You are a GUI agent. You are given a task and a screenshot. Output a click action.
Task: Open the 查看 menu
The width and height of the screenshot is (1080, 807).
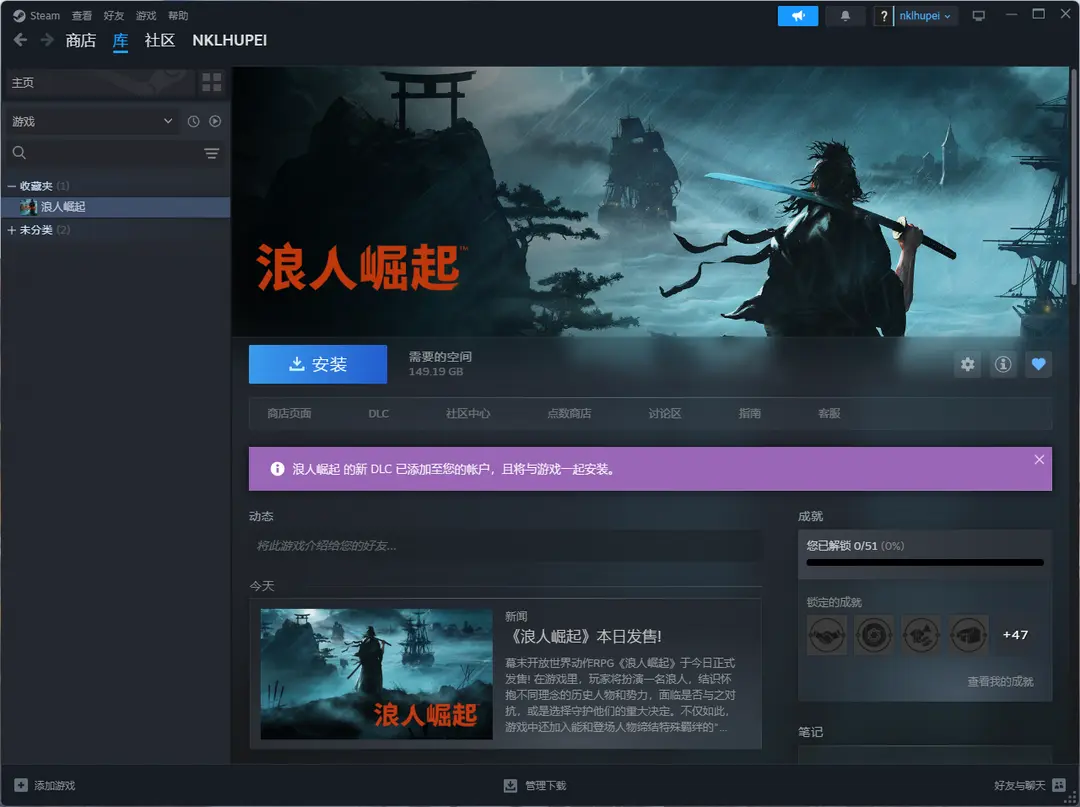click(82, 15)
